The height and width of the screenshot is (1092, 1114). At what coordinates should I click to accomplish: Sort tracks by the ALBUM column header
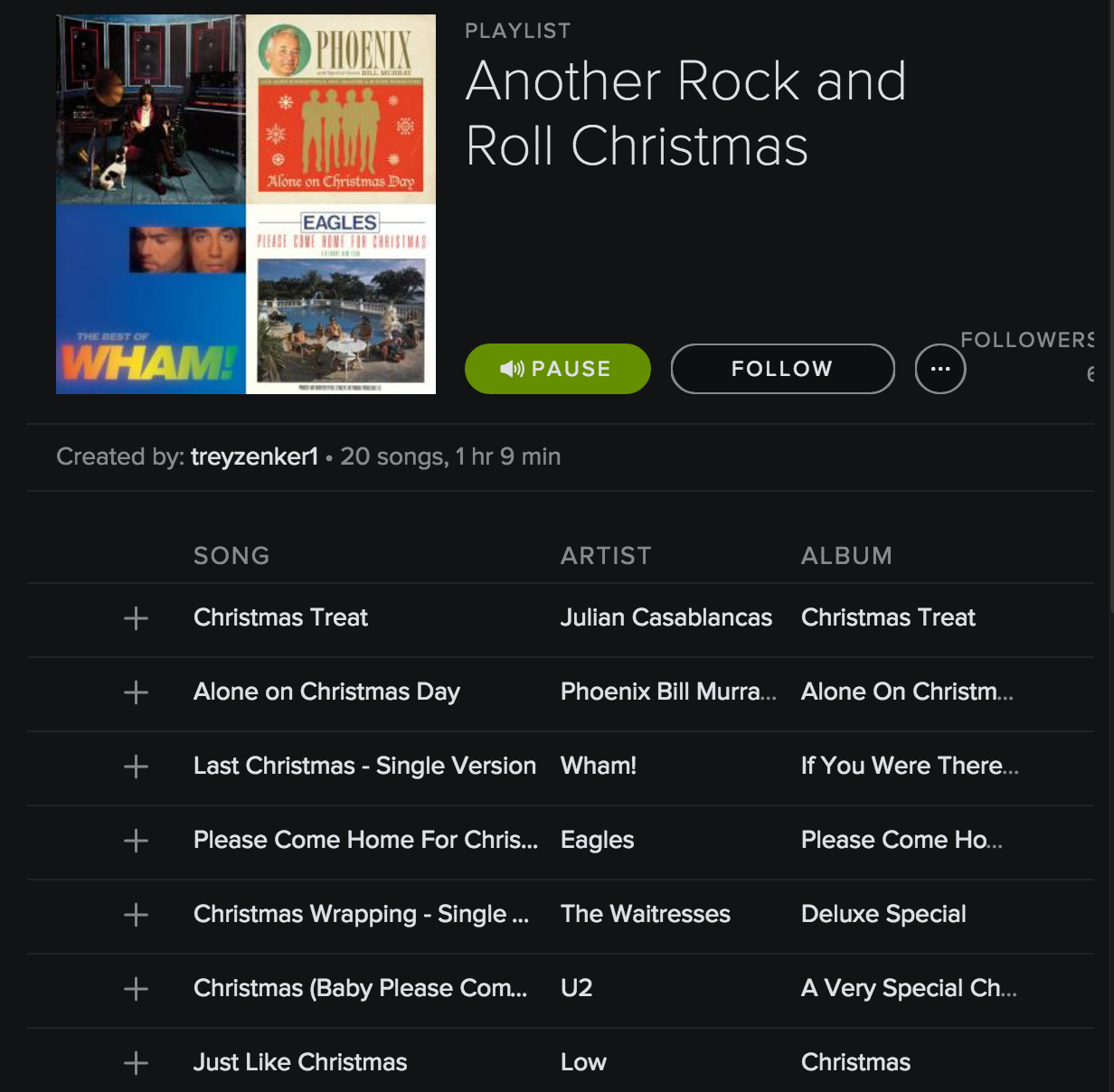click(x=846, y=556)
